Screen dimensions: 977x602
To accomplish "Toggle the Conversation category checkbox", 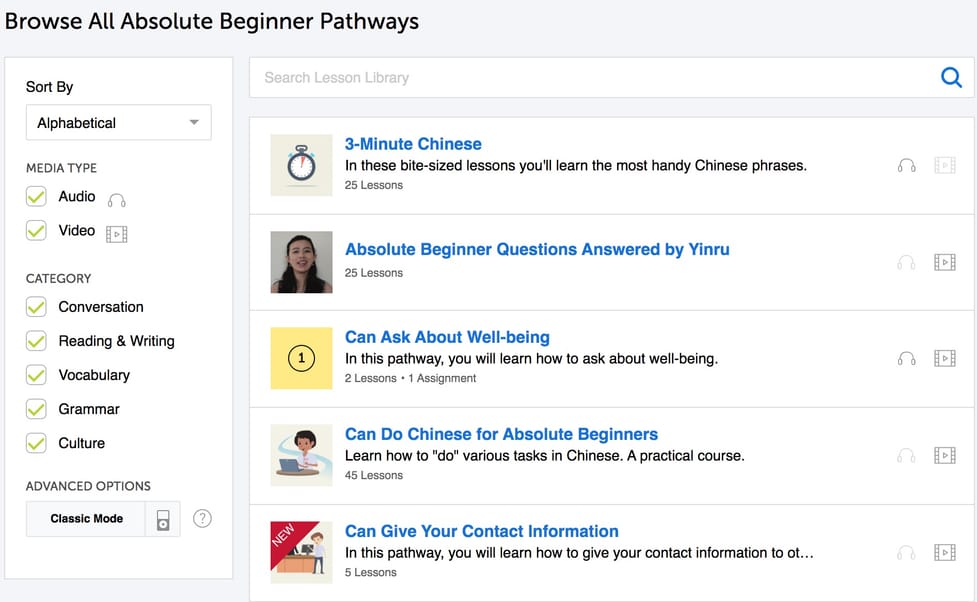I will (x=36, y=307).
